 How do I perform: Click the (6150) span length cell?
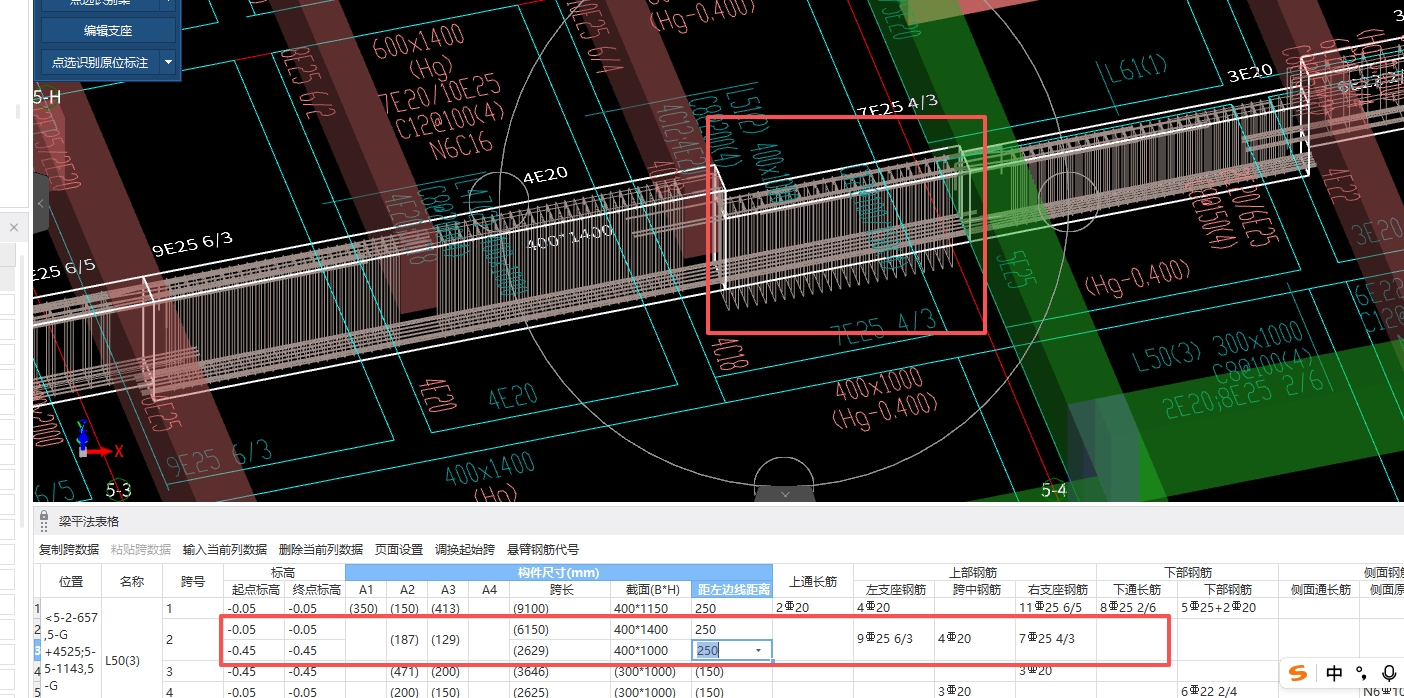click(x=560, y=630)
